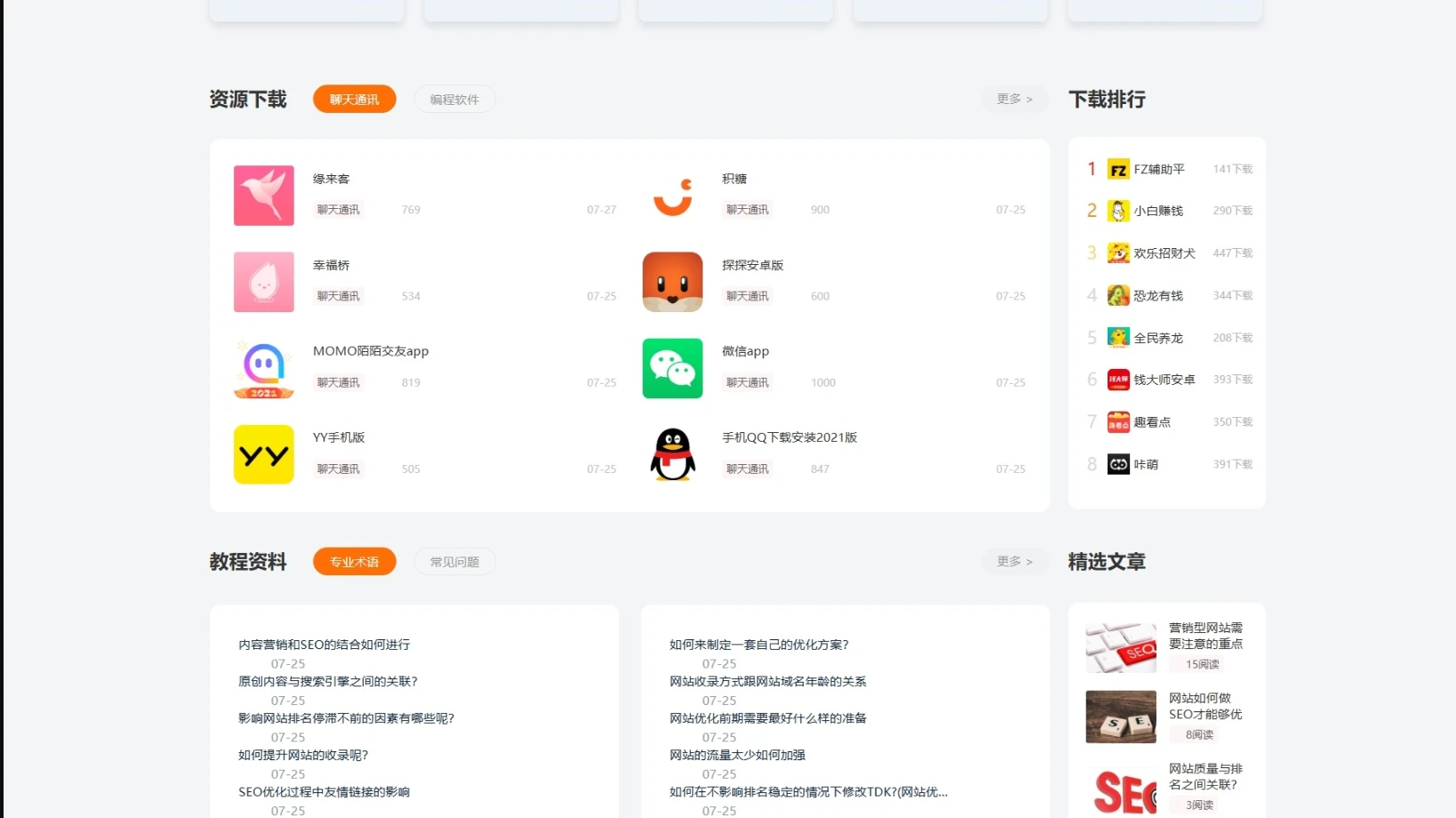1456x818 pixels.
Task: Click the 营销型网站 article keyboard thumbnail
Action: pyautogui.click(x=1120, y=647)
